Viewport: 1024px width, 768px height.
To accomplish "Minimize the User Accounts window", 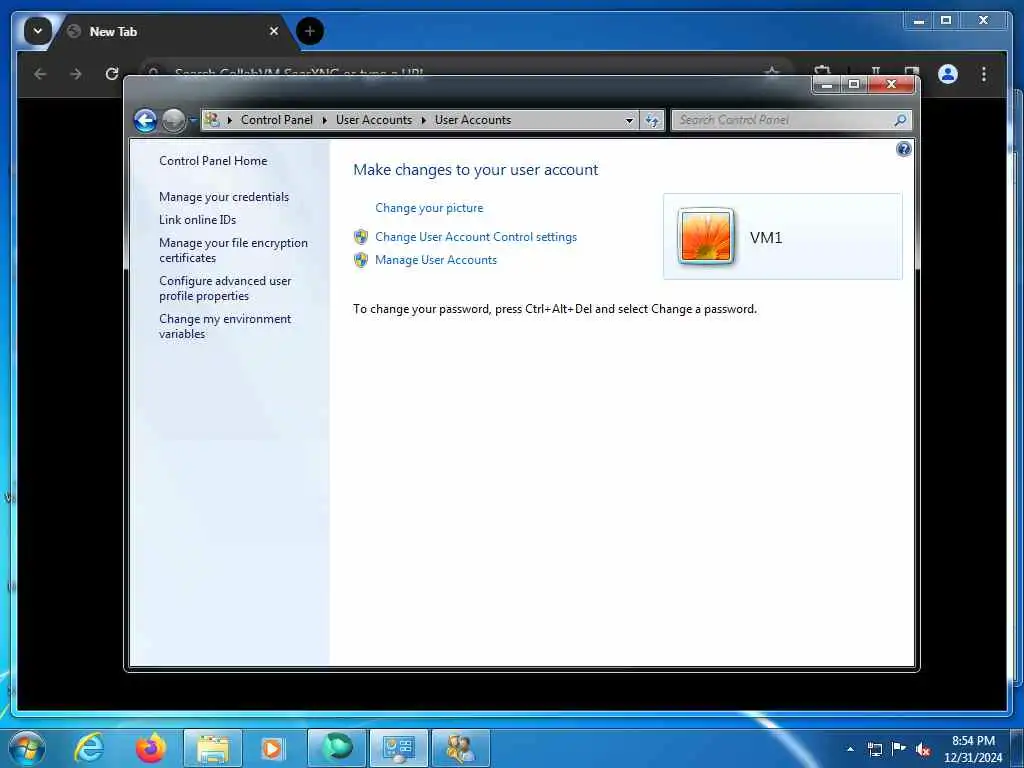I will (826, 84).
